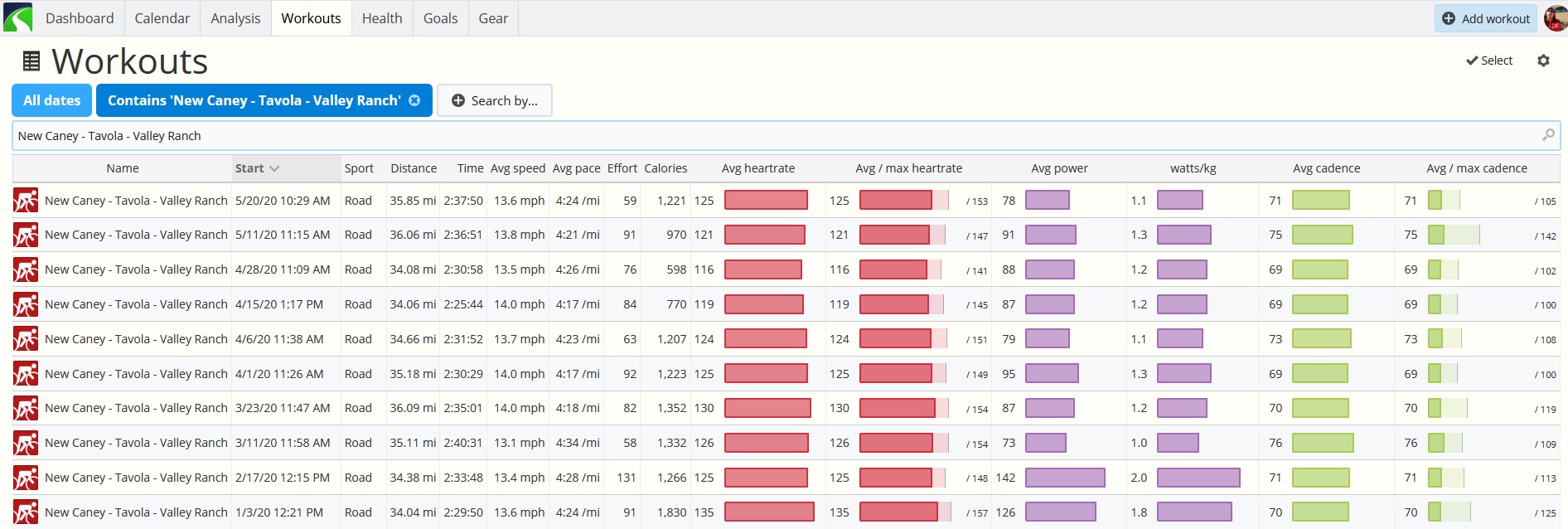Click the SportTracks logo icon

17,17
